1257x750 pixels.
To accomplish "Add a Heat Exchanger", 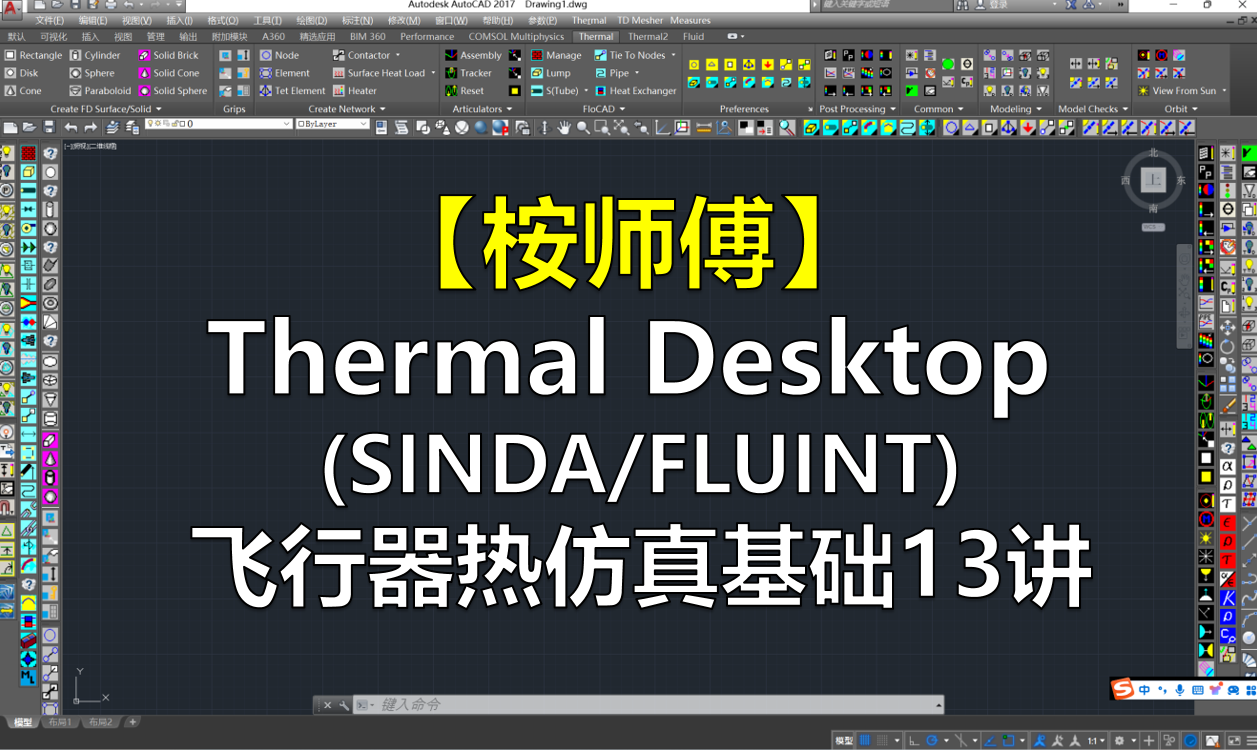I will point(636,91).
